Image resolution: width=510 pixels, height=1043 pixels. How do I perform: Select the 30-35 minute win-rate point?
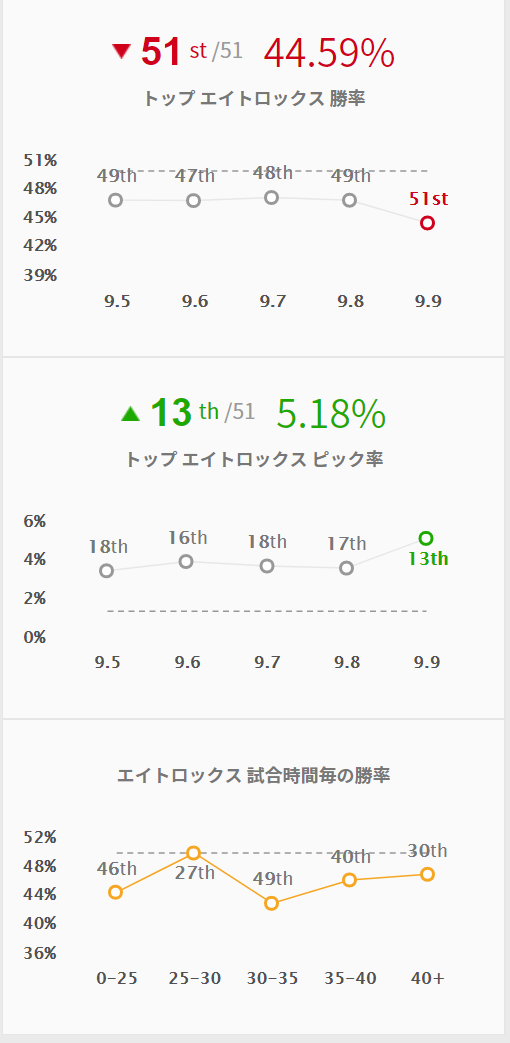(271, 903)
